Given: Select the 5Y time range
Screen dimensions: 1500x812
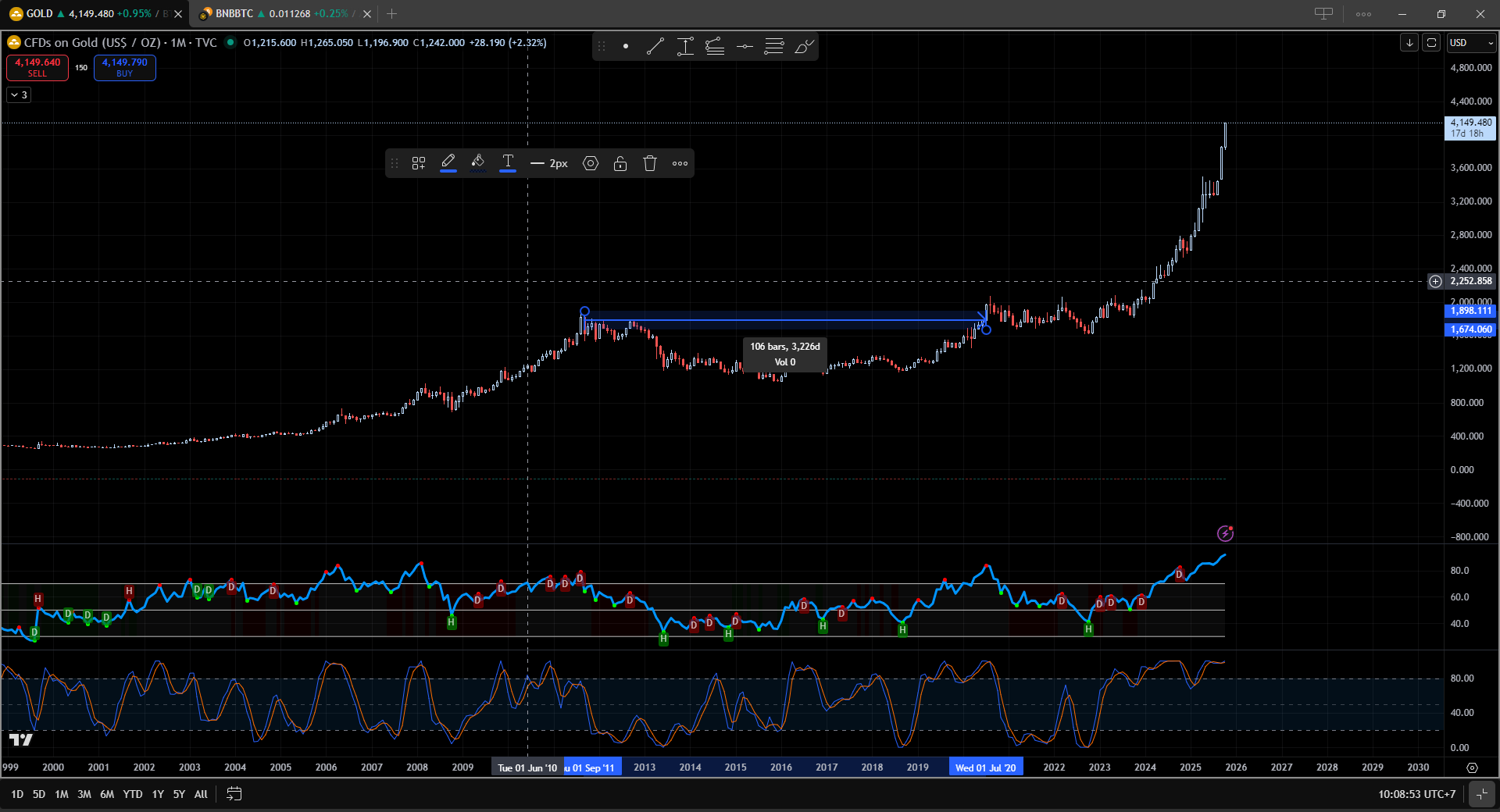Looking at the screenshot, I should click(x=179, y=794).
